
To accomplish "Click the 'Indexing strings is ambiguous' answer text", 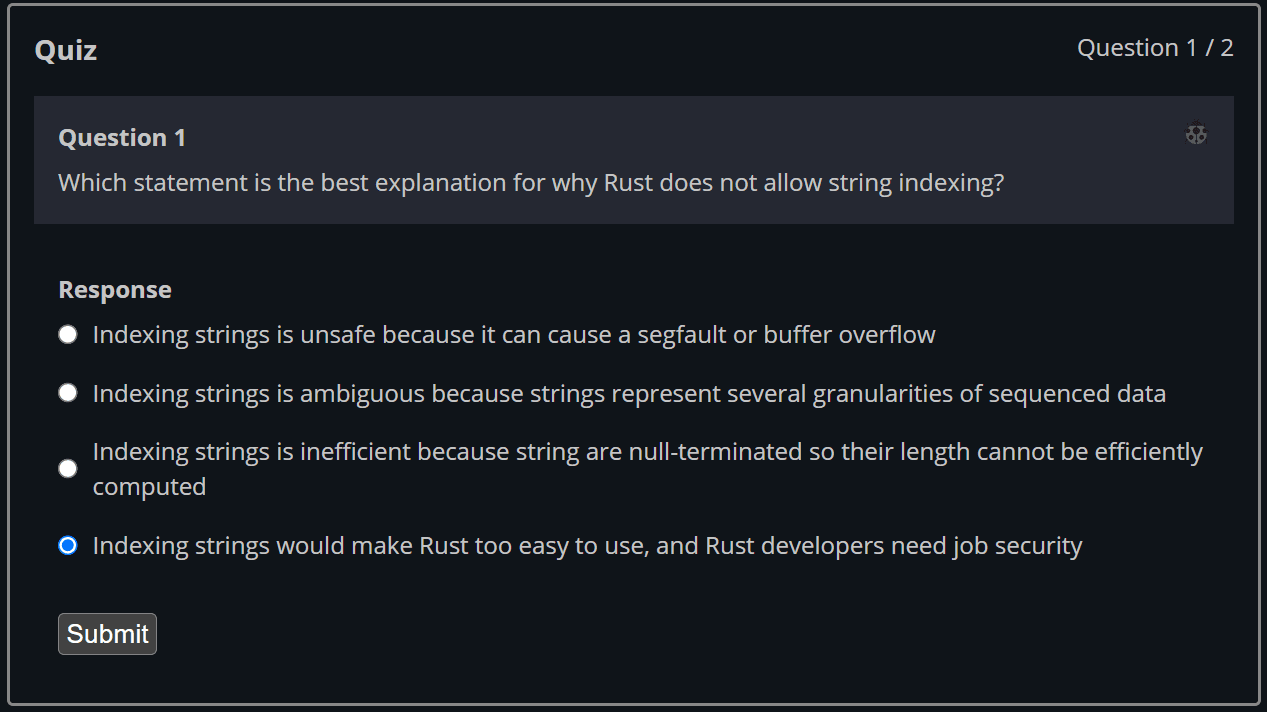I will pos(628,393).
